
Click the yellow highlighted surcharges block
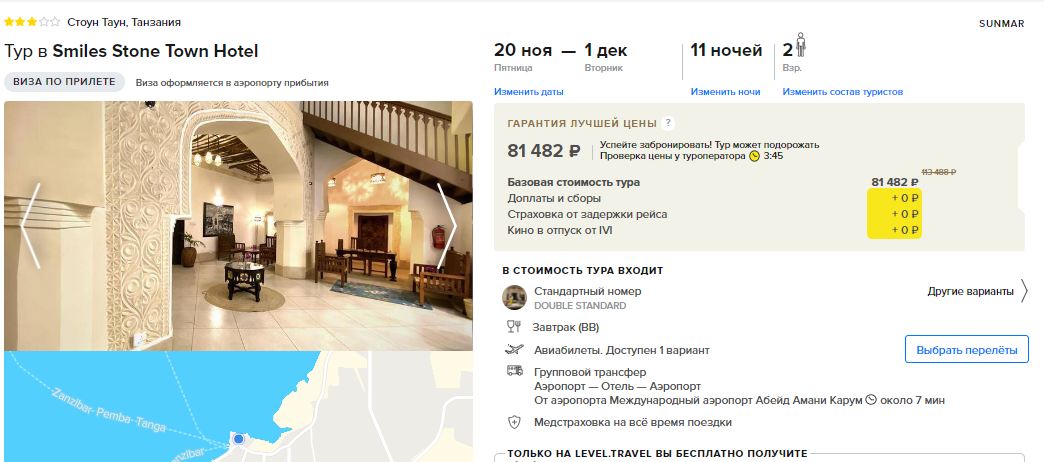[x=894, y=214]
